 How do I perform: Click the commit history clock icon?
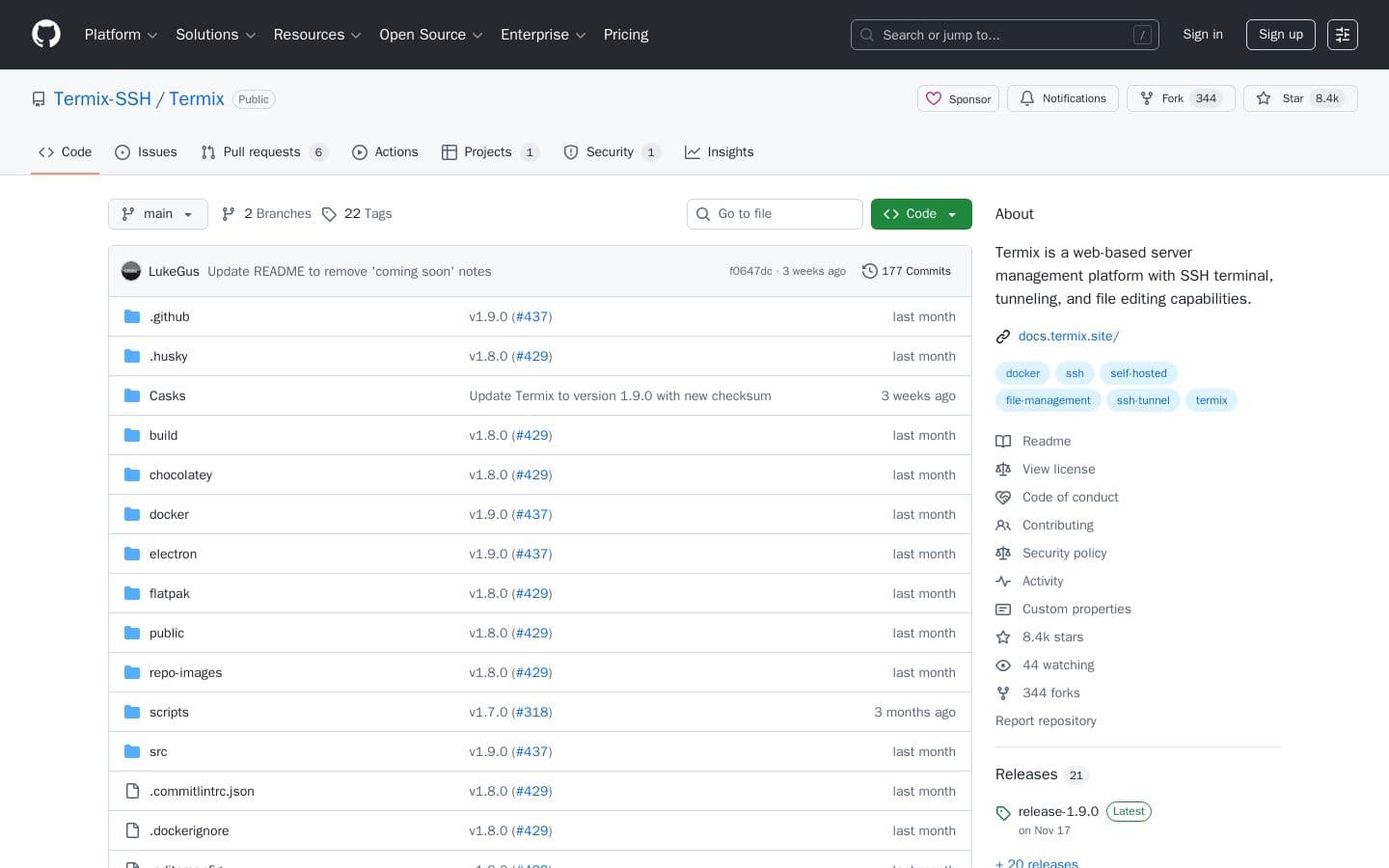pyautogui.click(x=869, y=271)
